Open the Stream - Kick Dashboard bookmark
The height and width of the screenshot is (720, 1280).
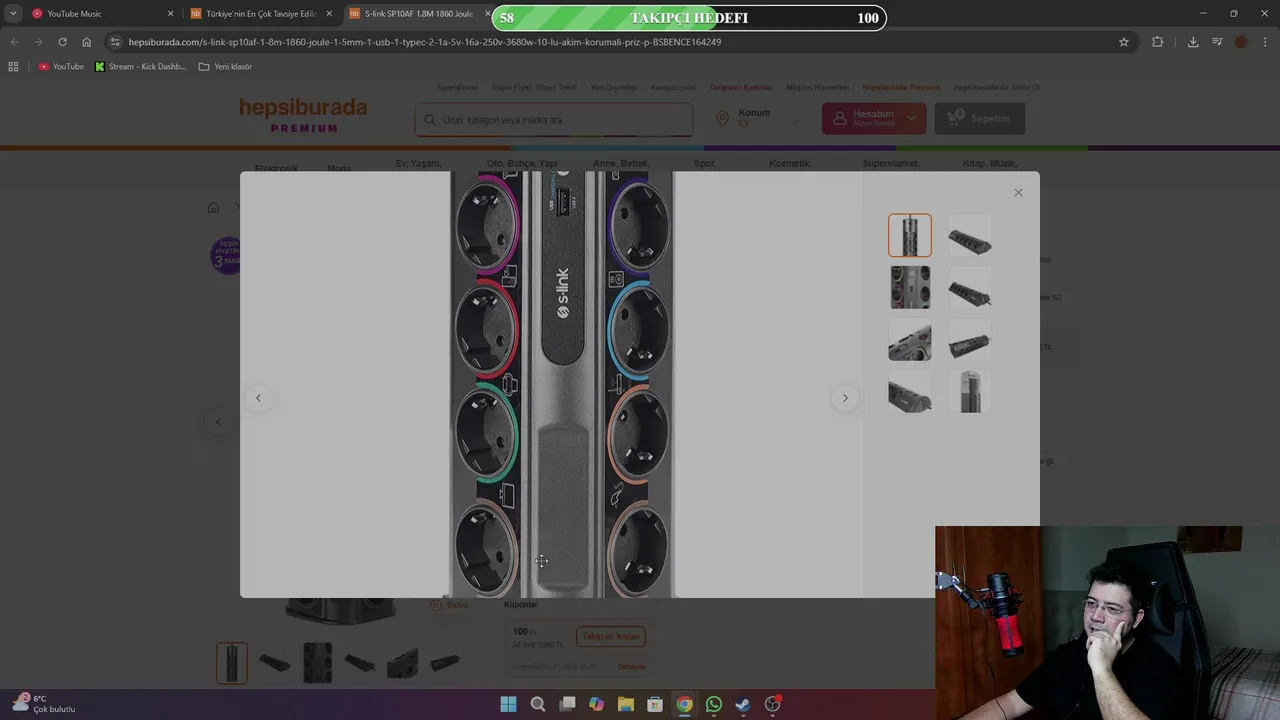coord(141,67)
